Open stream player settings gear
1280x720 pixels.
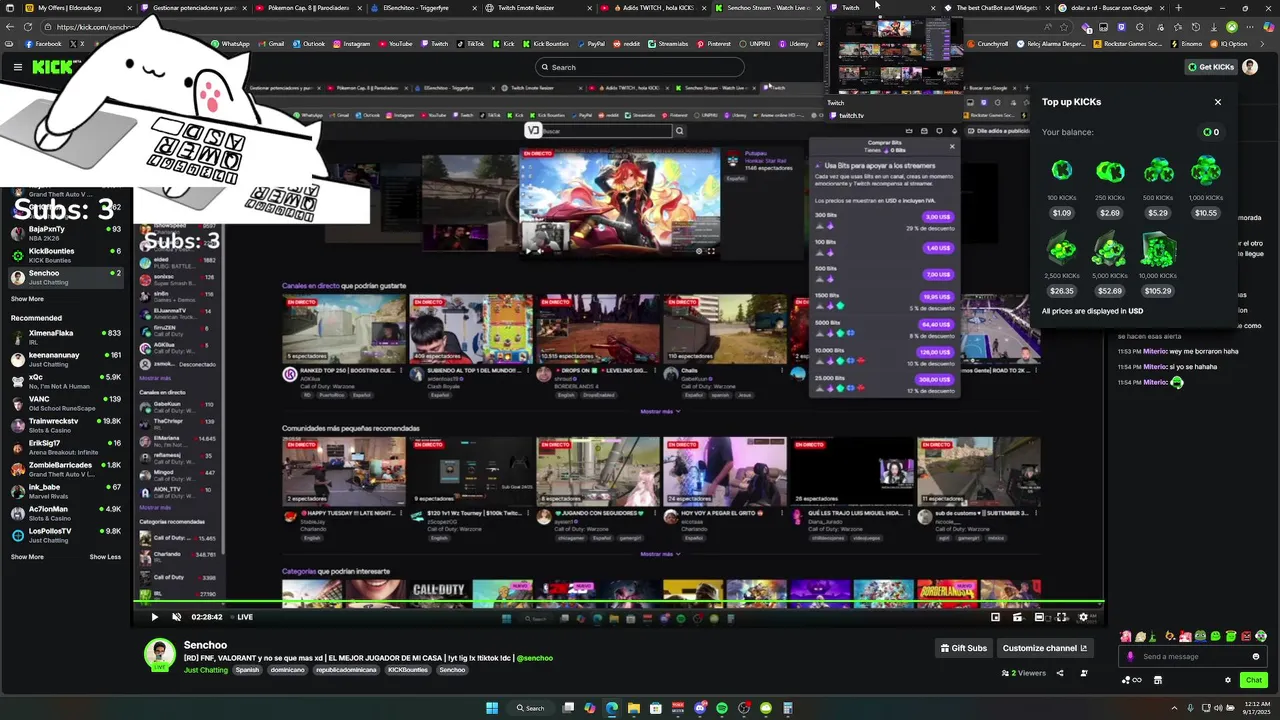[x=1083, y=617]
